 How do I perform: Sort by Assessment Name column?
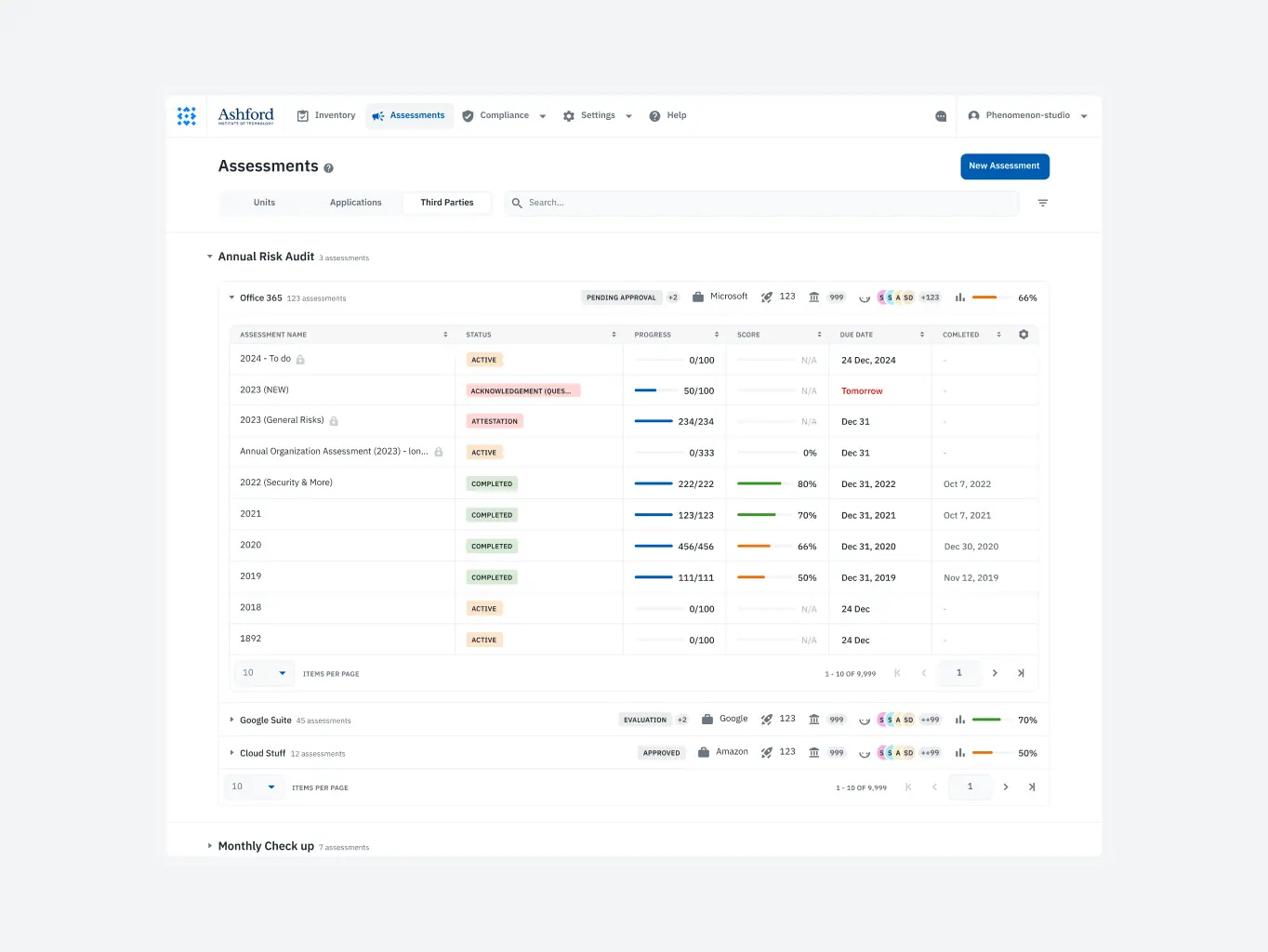(445, 335)
